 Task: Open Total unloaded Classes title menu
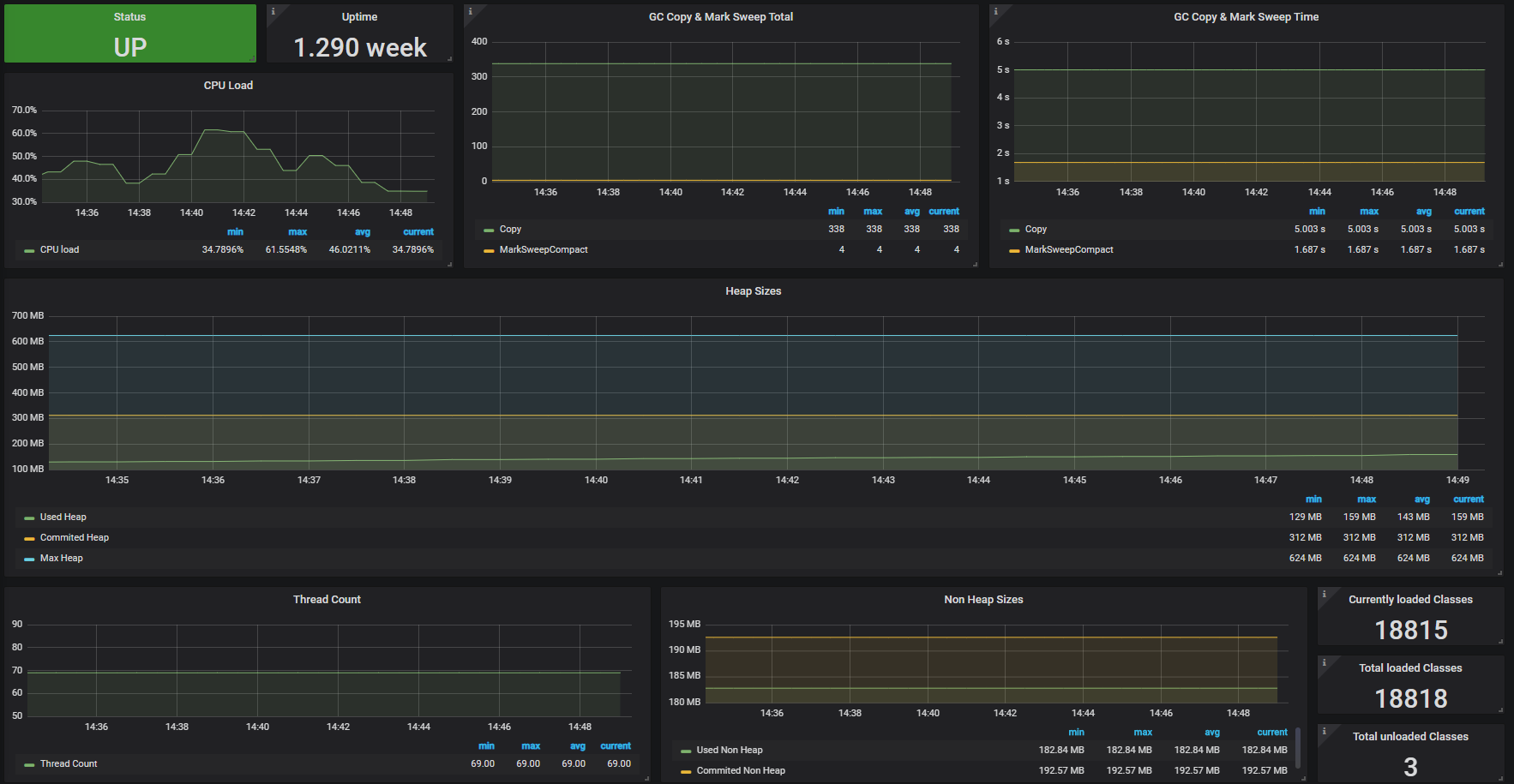1410,737
